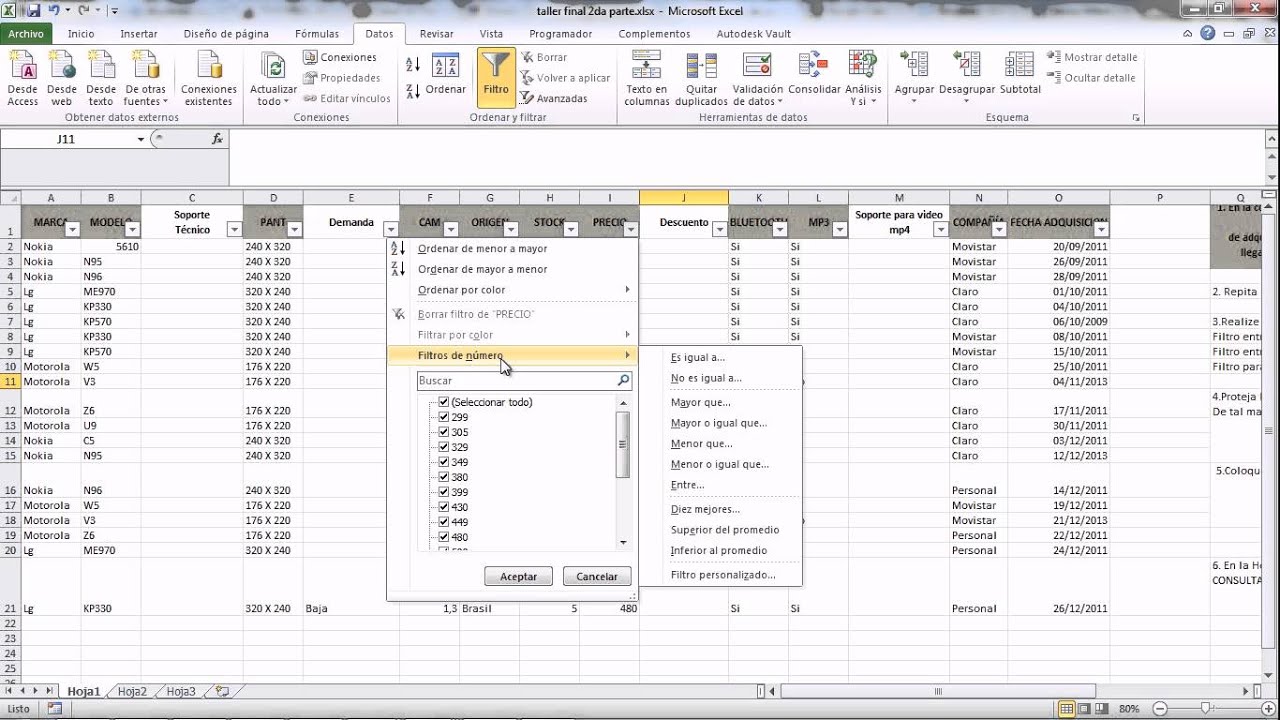This screenshot has height=720, width=1280.
Task: Click the Buscar search field
Action: 515,380
